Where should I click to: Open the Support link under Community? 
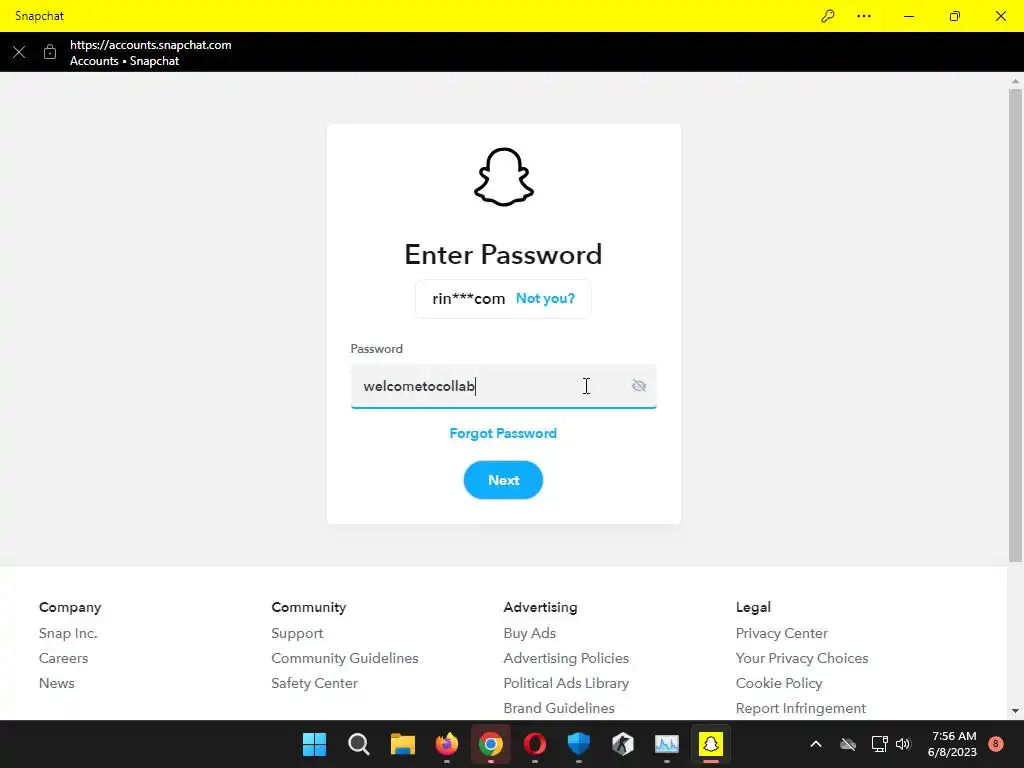(297, 633)
